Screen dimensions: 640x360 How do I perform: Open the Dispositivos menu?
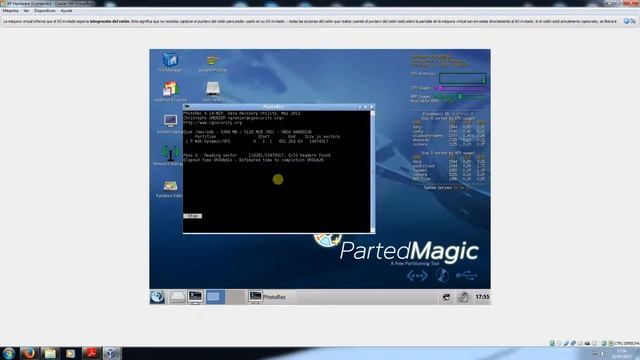tap(44, 11)
